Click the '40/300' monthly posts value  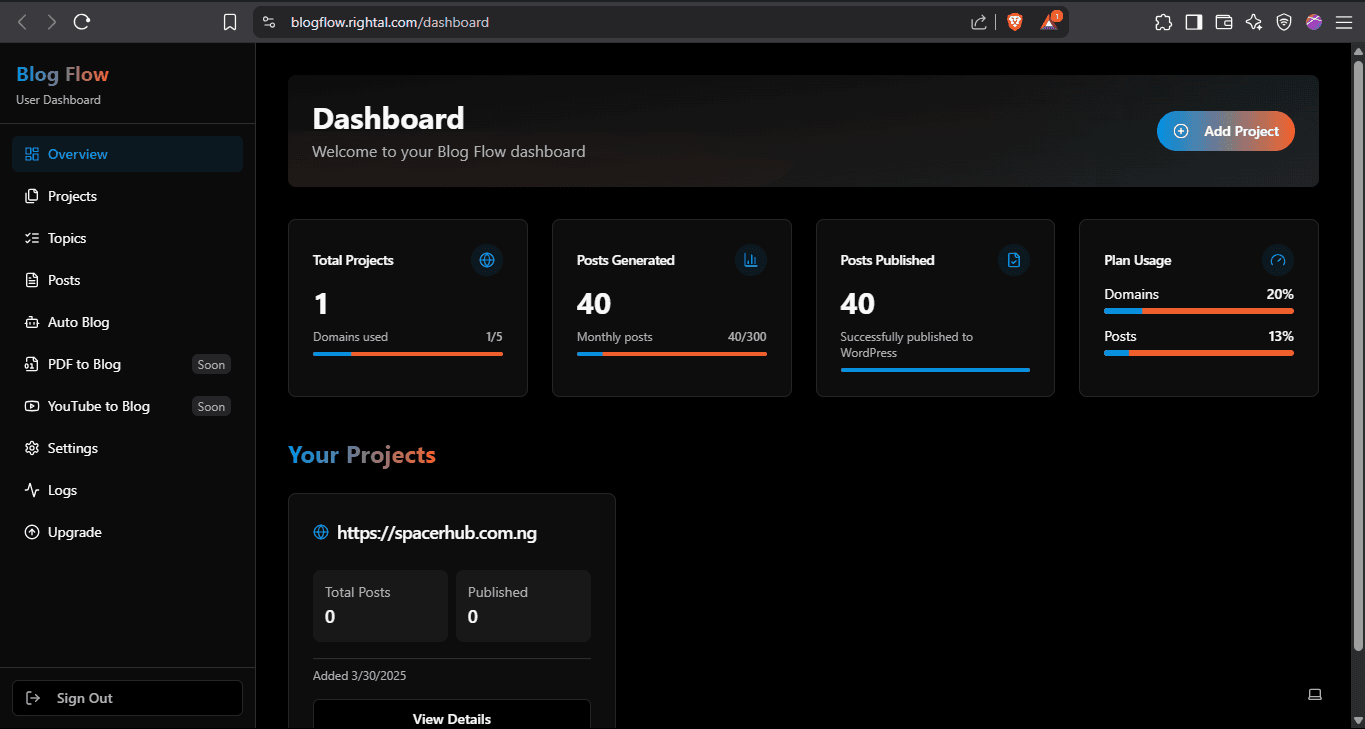pyautogui.click(x=747, y=337)
